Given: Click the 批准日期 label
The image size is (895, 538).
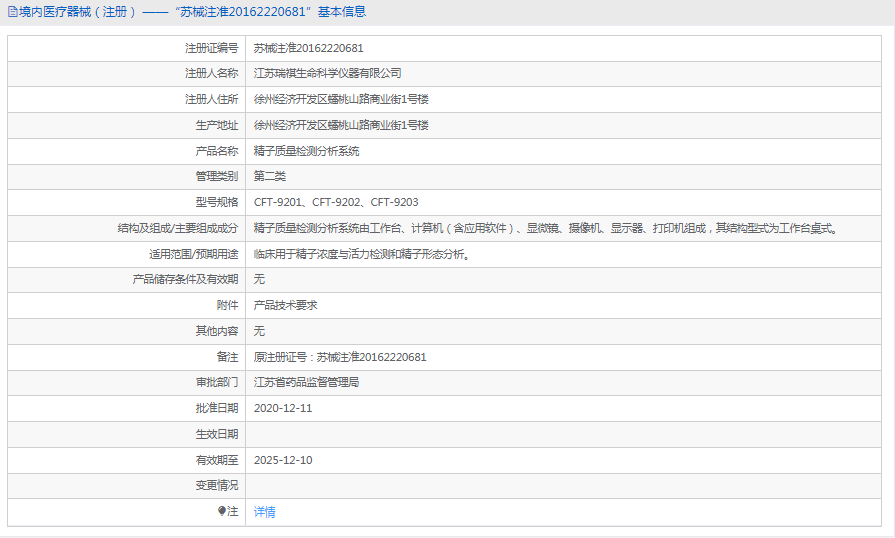Looking at the screenshot, I should (x=216, y=408).
